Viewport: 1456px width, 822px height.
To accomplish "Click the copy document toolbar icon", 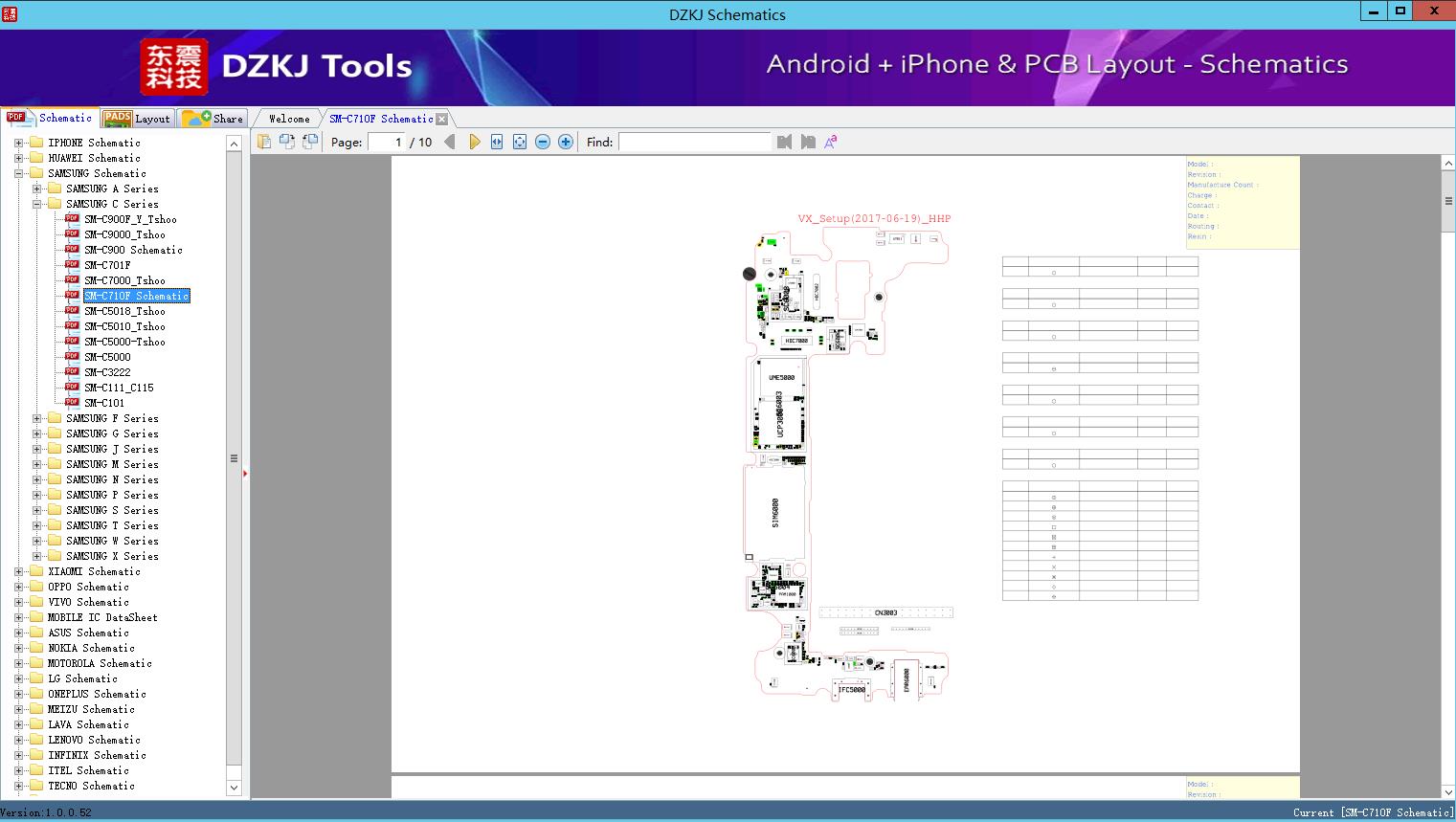I will point(264,142).
